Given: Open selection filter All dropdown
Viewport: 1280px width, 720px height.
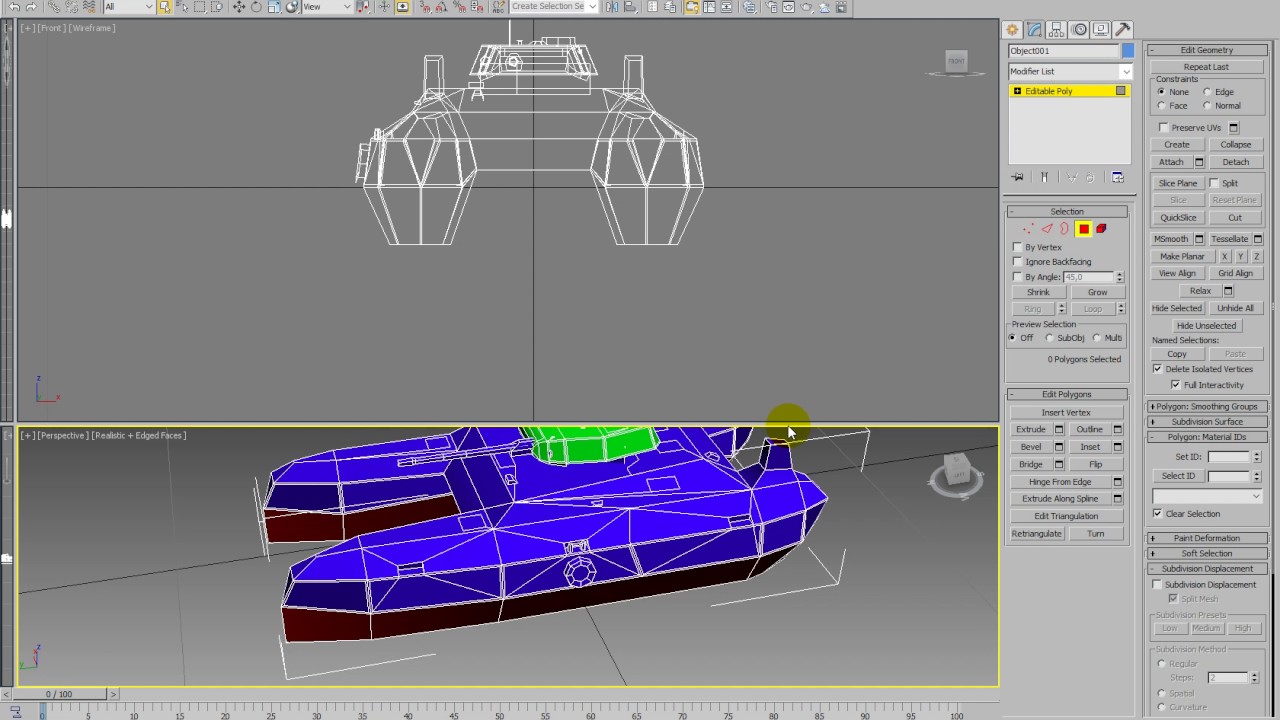Looking at the screenshot, I should click(x=129, y=7).
